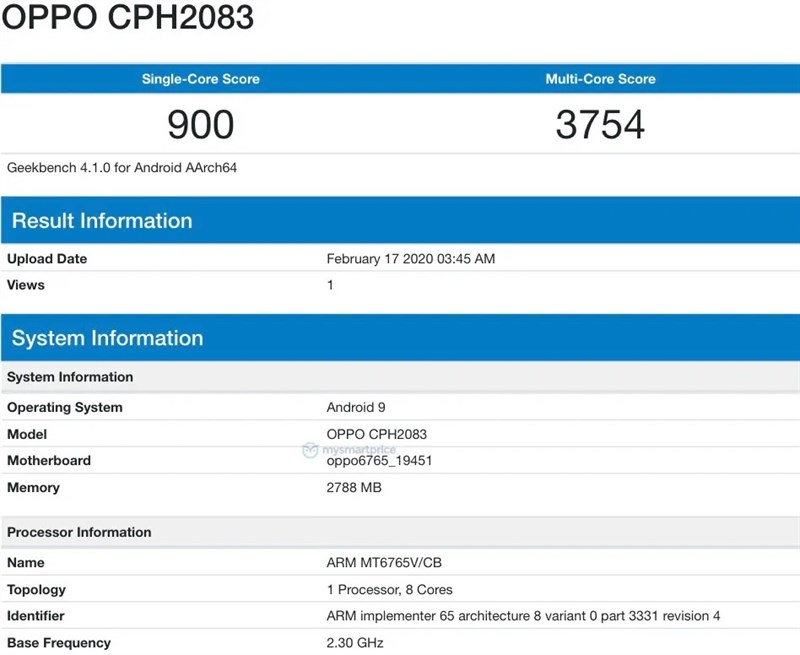This screenshot has width=800, height=655.
Task: Select the System Information subsection heading
Action: [x=69, y=377]
